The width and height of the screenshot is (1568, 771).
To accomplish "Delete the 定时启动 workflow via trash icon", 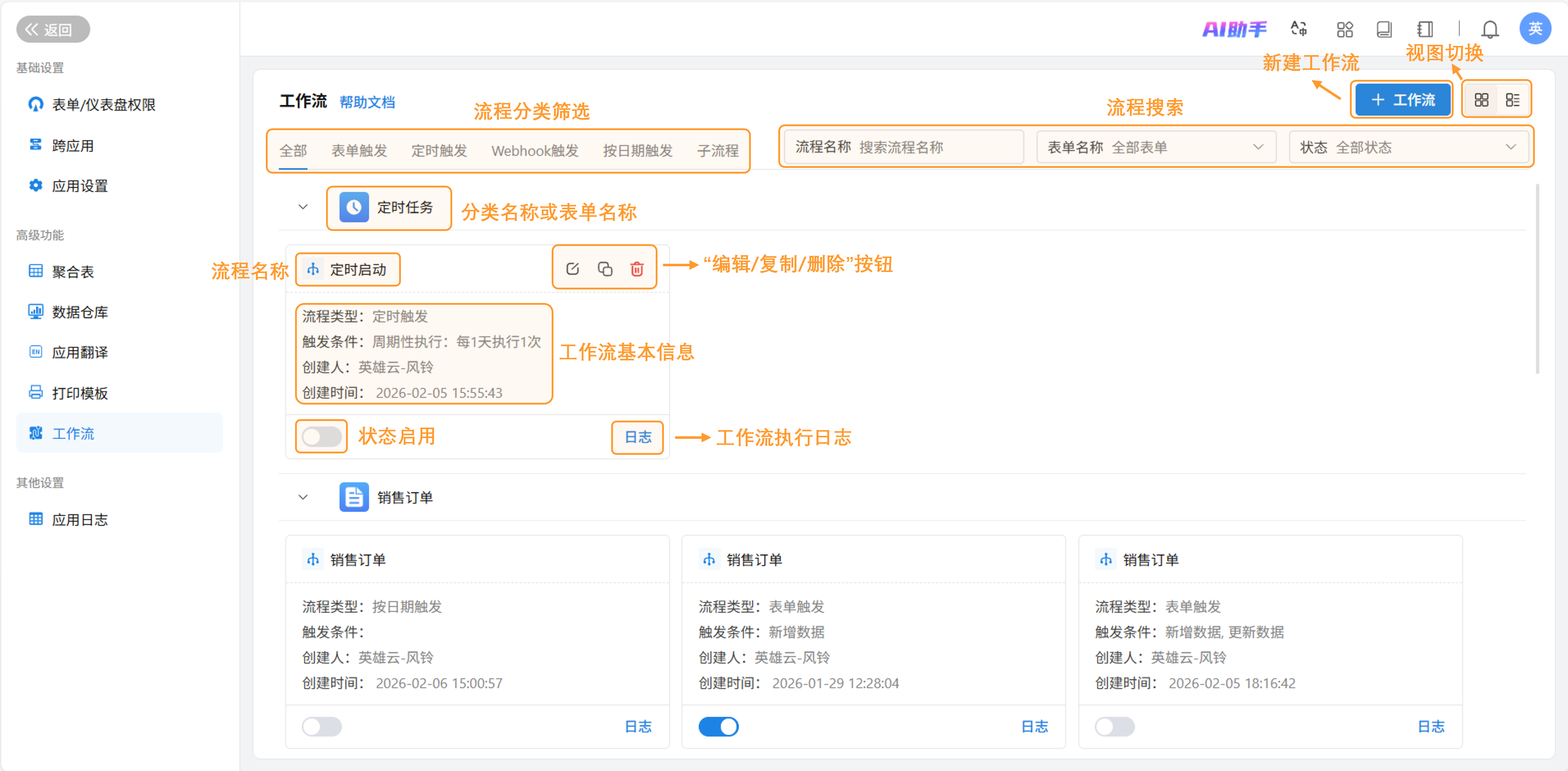I will point(637,268).
